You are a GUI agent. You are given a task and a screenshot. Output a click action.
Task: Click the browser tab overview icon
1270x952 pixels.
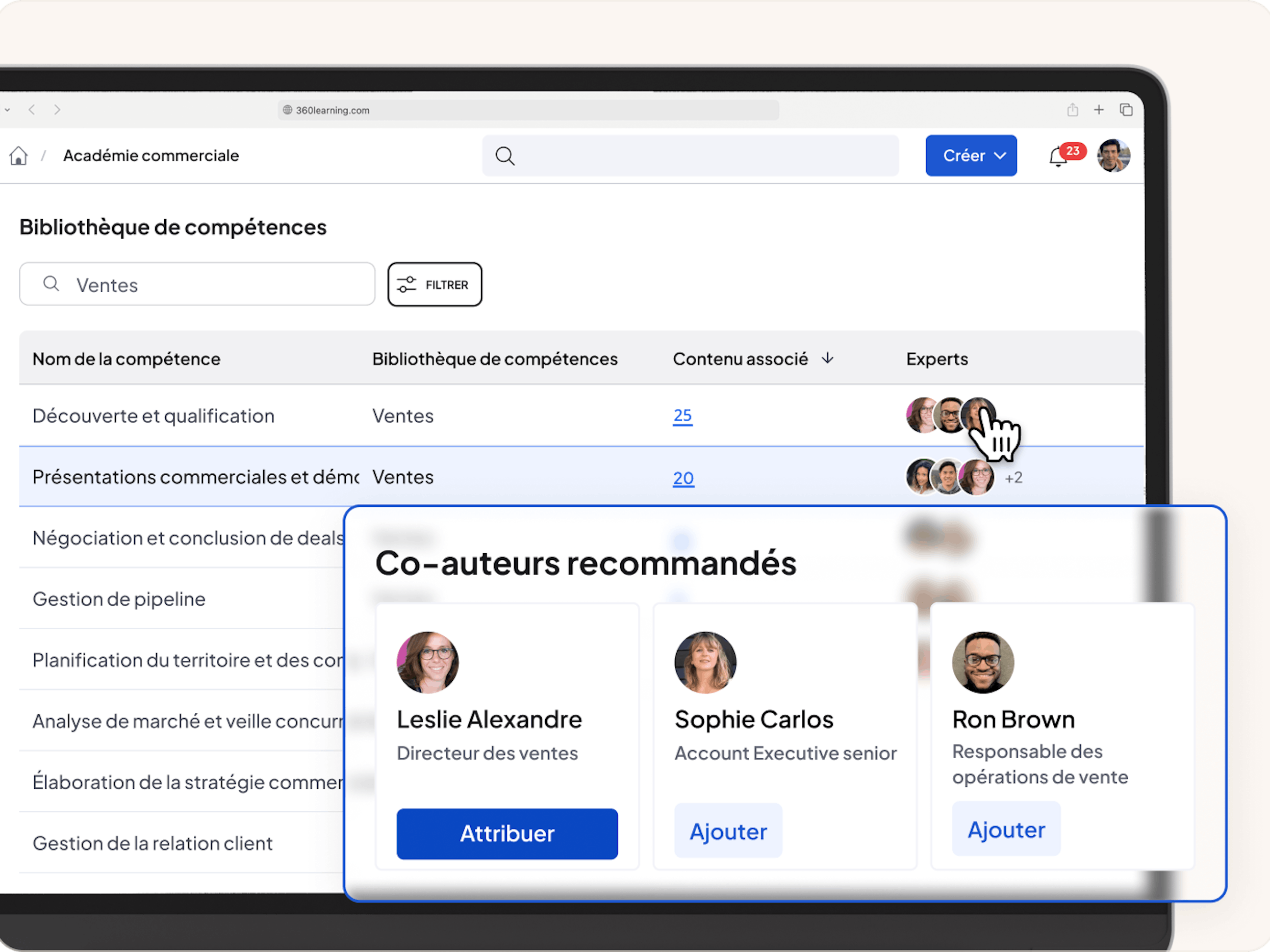1126,110
